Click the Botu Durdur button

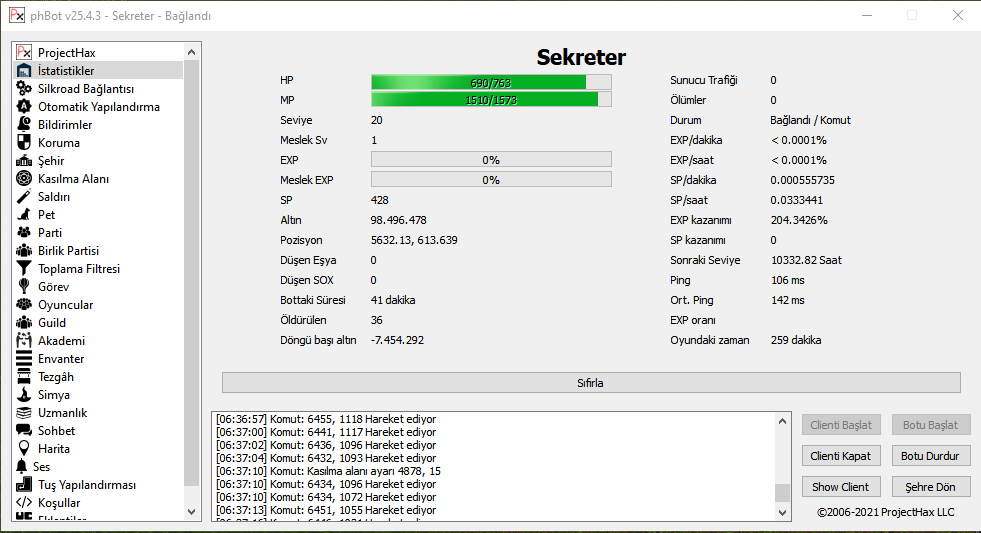930,456
